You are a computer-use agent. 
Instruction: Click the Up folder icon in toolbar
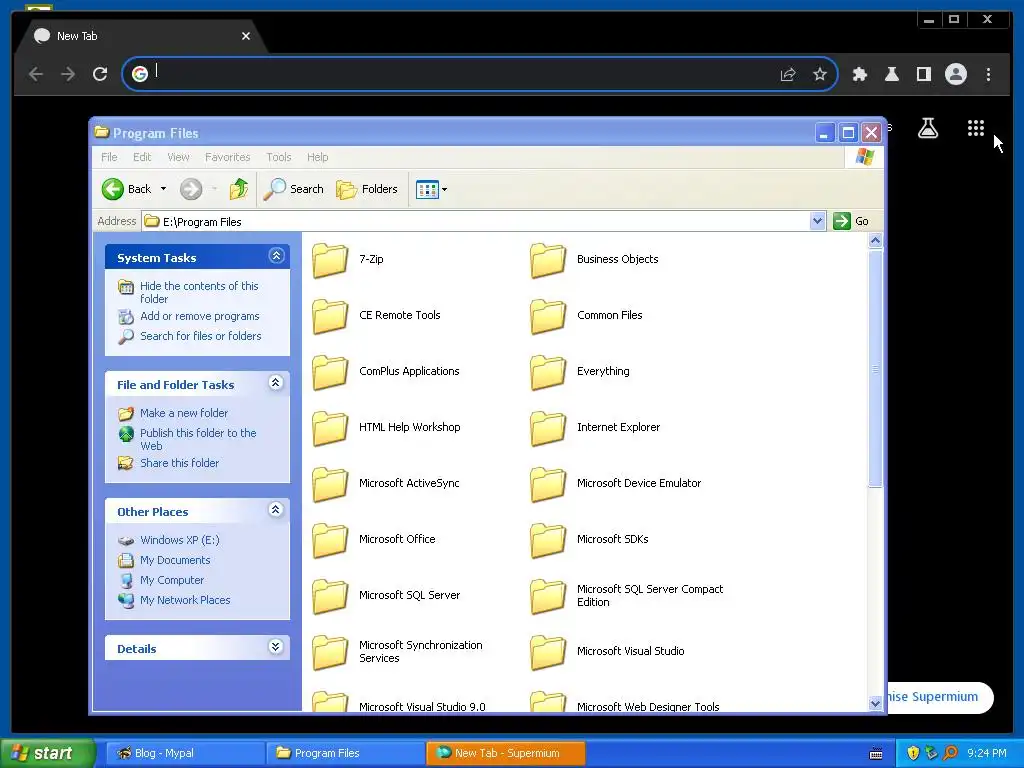coord(239,189)
